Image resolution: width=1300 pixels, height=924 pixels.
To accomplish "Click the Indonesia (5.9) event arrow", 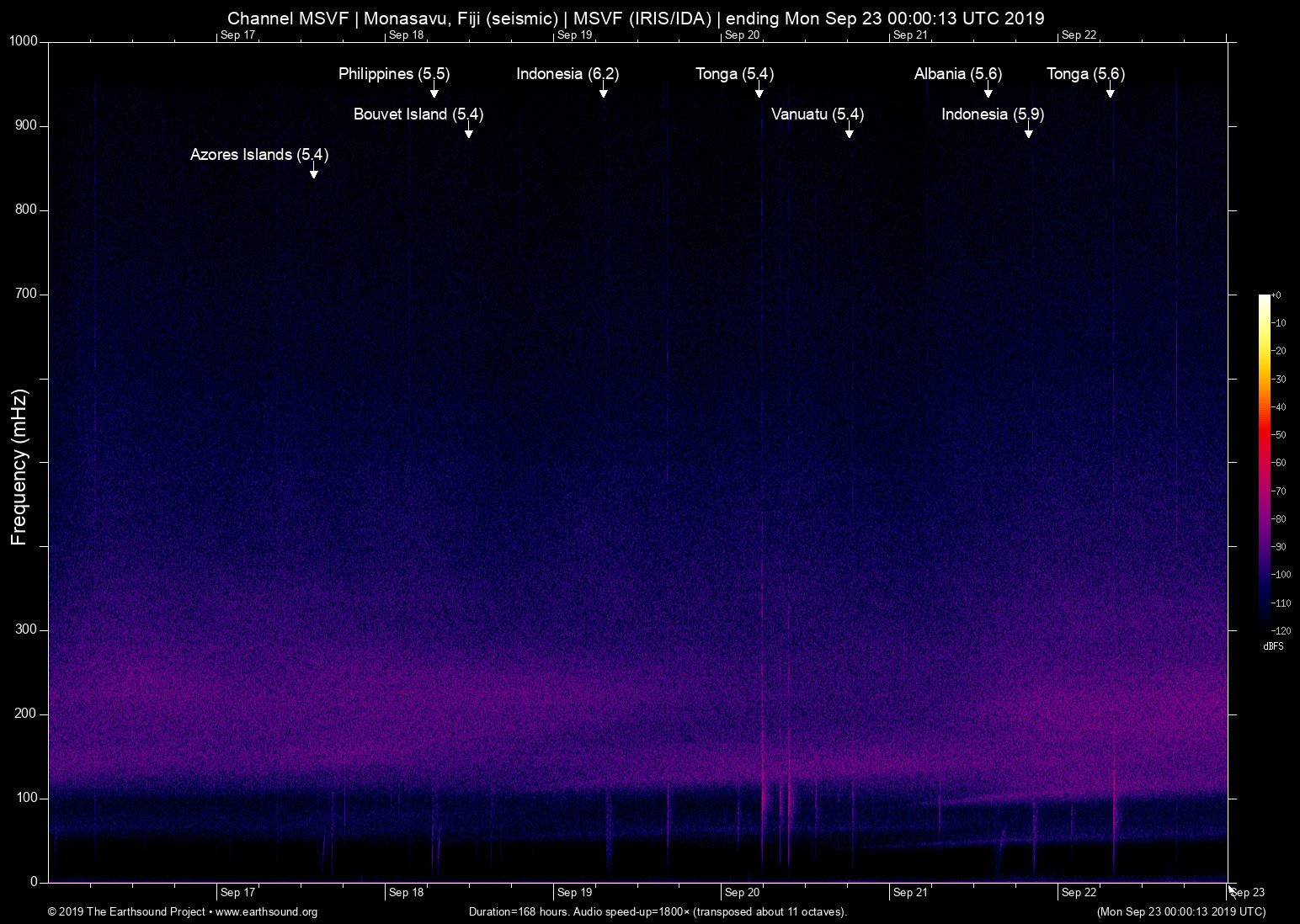I will pos(1029,131).
